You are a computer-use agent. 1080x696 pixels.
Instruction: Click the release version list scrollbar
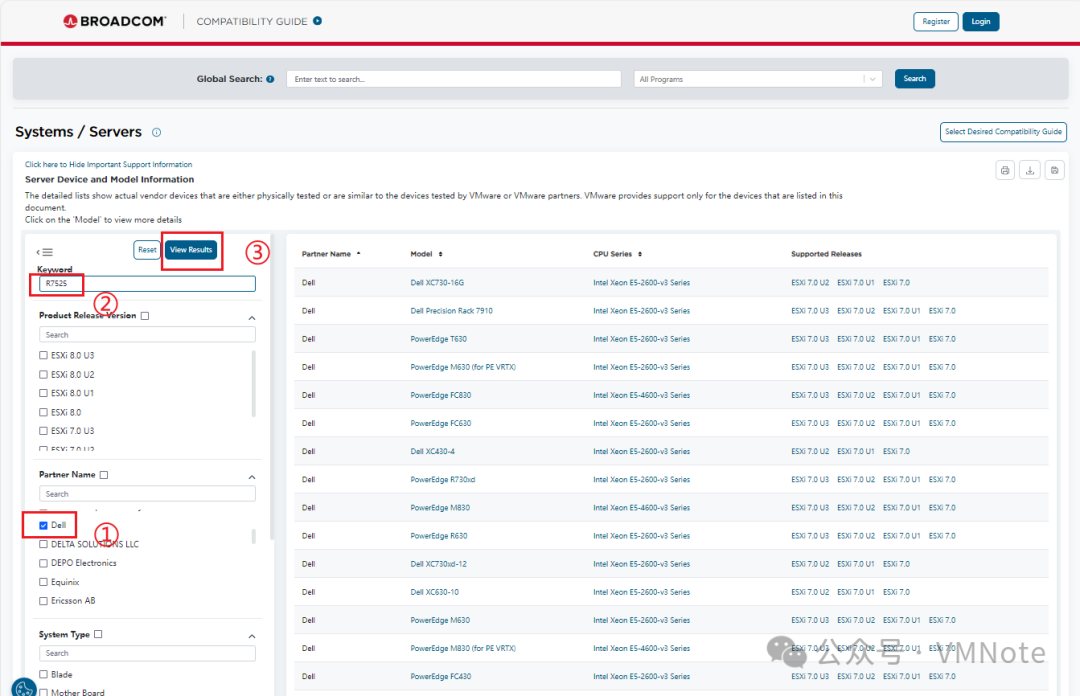pyautogui.click(x=253, y=384)
